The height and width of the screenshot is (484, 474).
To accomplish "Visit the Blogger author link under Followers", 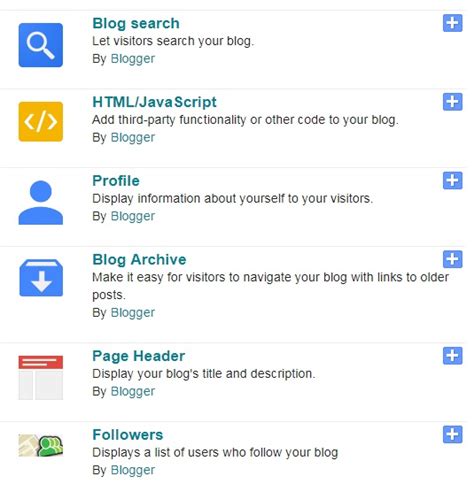I will tap(133, 470).
